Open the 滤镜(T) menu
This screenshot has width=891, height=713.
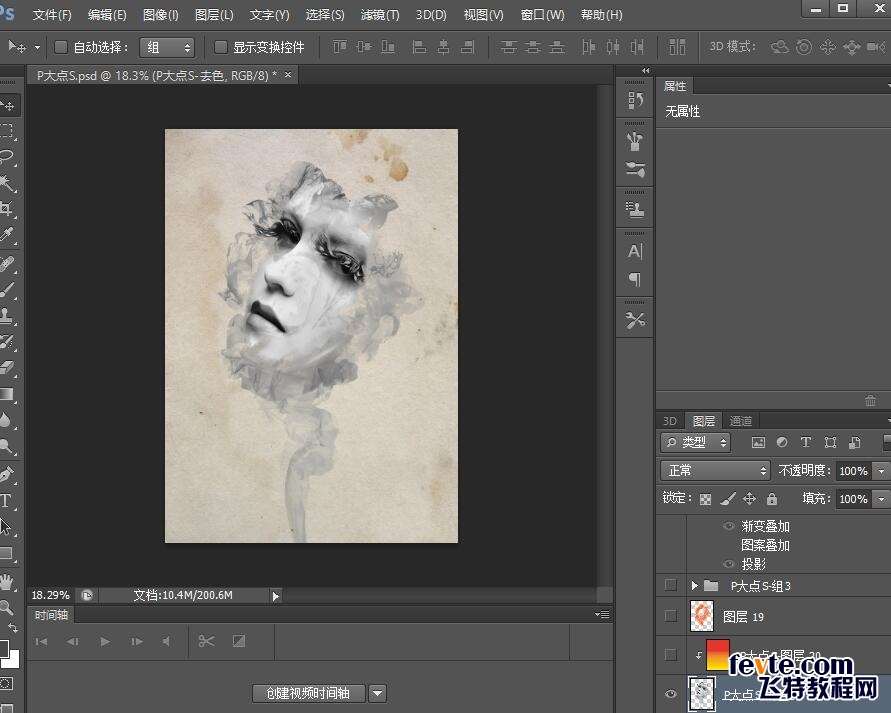pos(380,15)
